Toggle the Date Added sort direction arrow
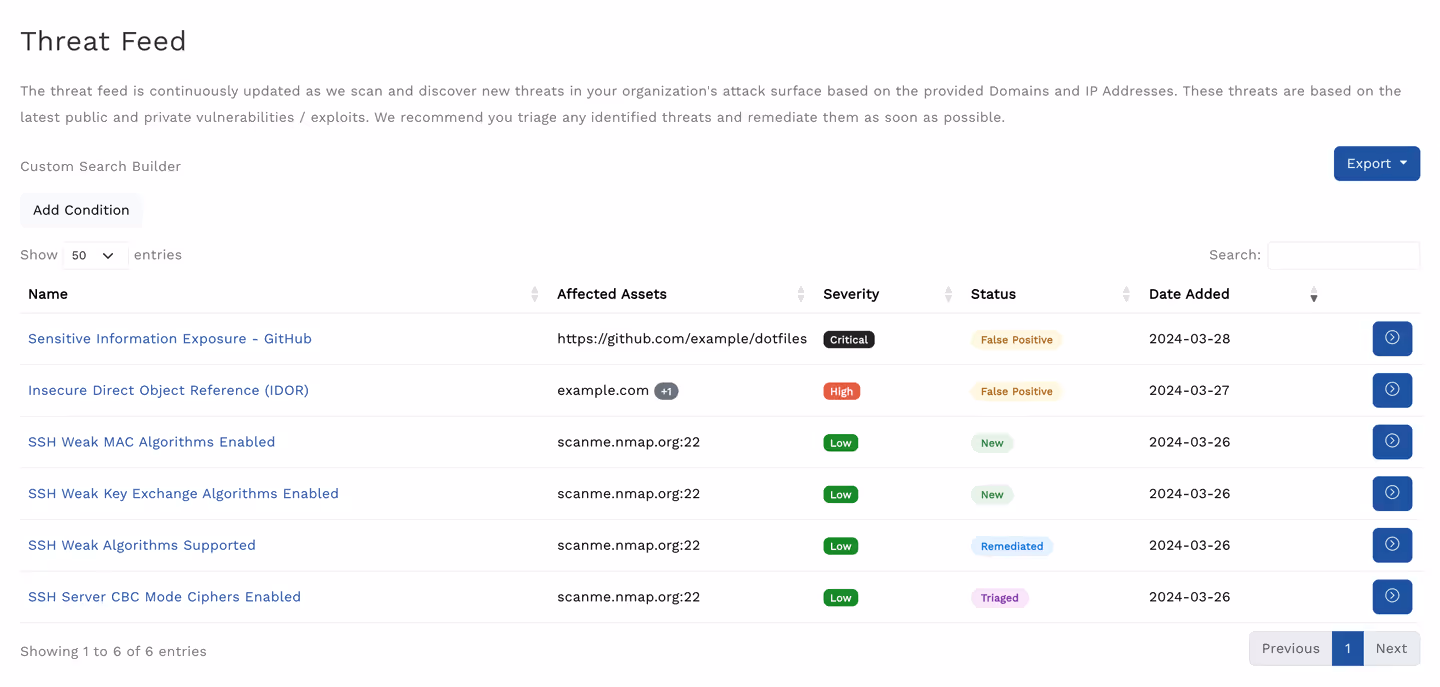 [1313, 296]
